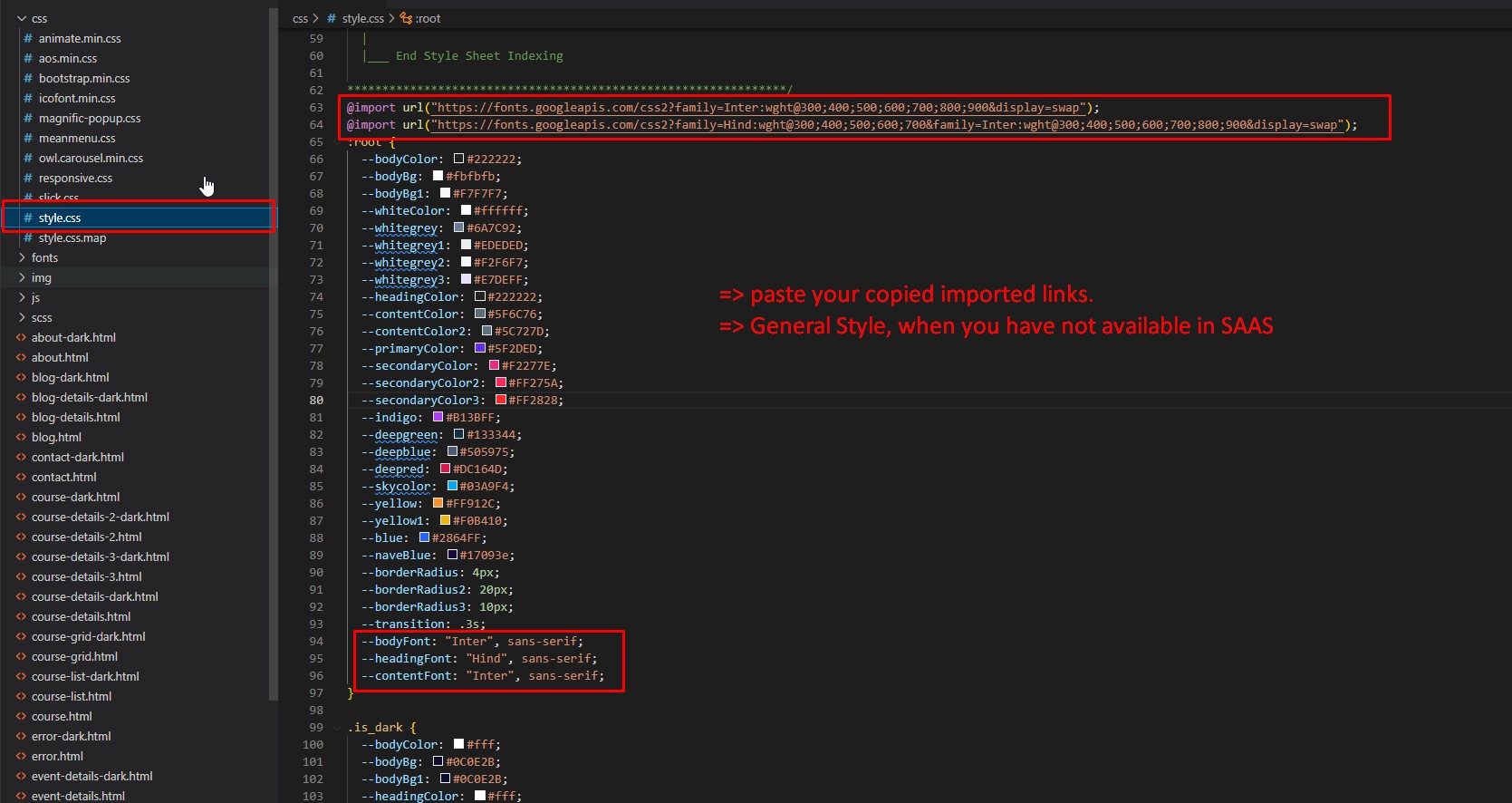Open about-dark.html file
Viewport: 1512px width, 803px height.
click(x=73, y=337)
